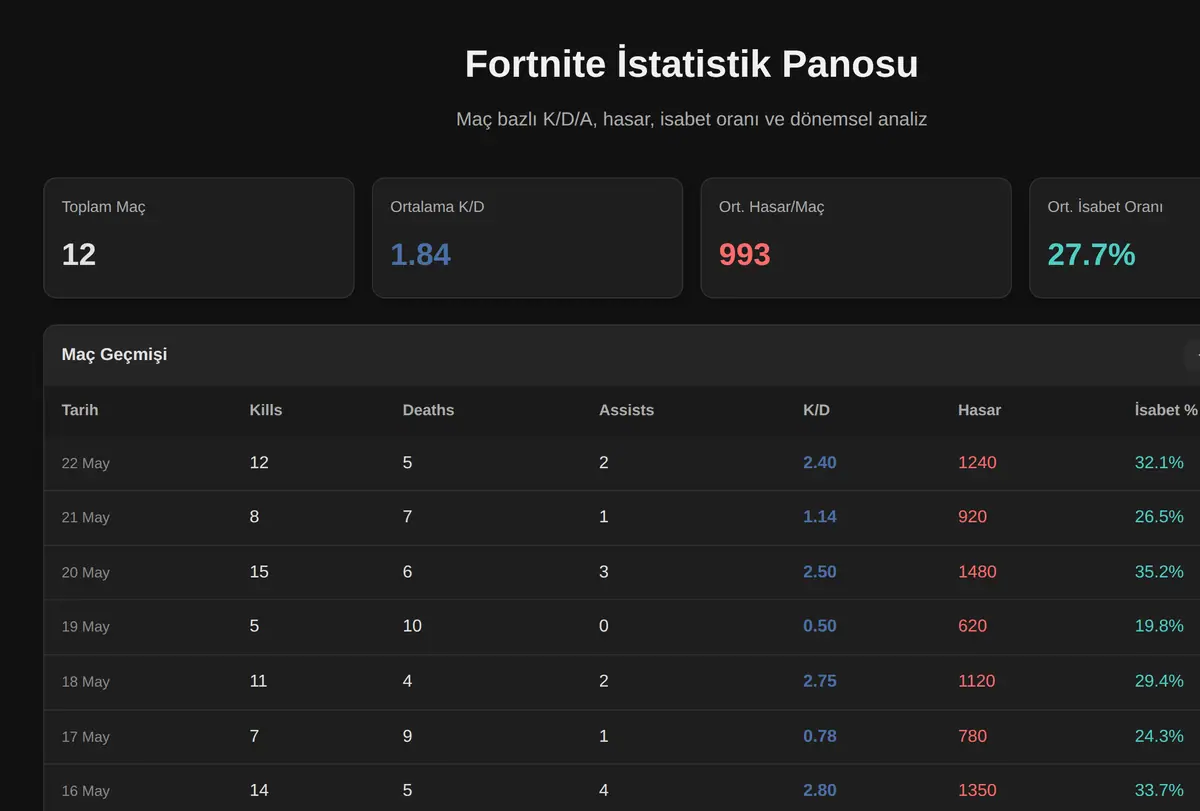Screen dimensions: 1200x811
Task: Click the 4 assists cell for 16 May
Action: [x=604, y=790]
